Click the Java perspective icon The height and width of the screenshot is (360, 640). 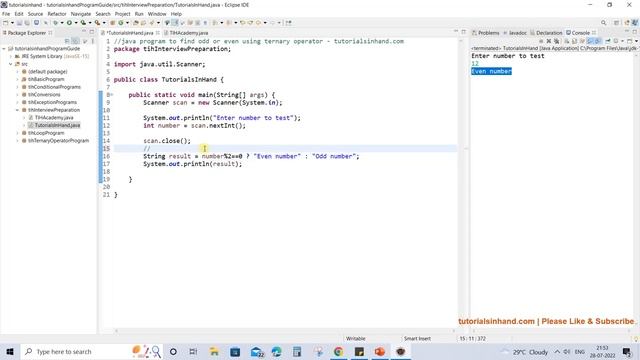tap(635, 23)
